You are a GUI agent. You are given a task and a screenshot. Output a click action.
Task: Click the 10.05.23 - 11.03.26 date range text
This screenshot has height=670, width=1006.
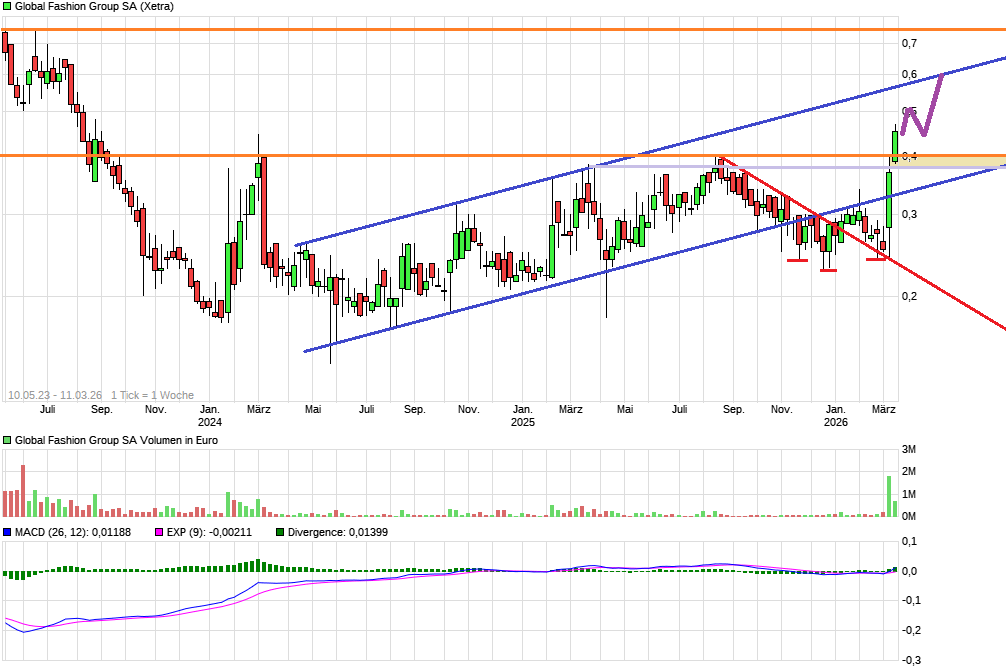[x=54, y=395]
